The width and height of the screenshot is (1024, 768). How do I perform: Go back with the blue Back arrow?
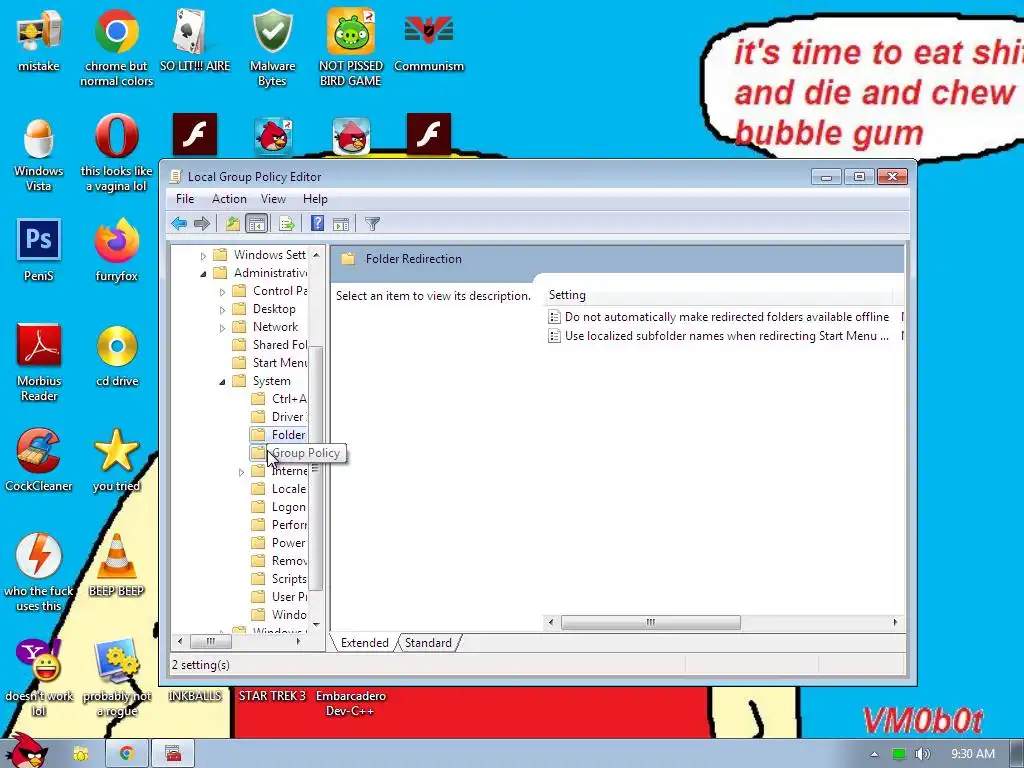[x=179, y=223]
